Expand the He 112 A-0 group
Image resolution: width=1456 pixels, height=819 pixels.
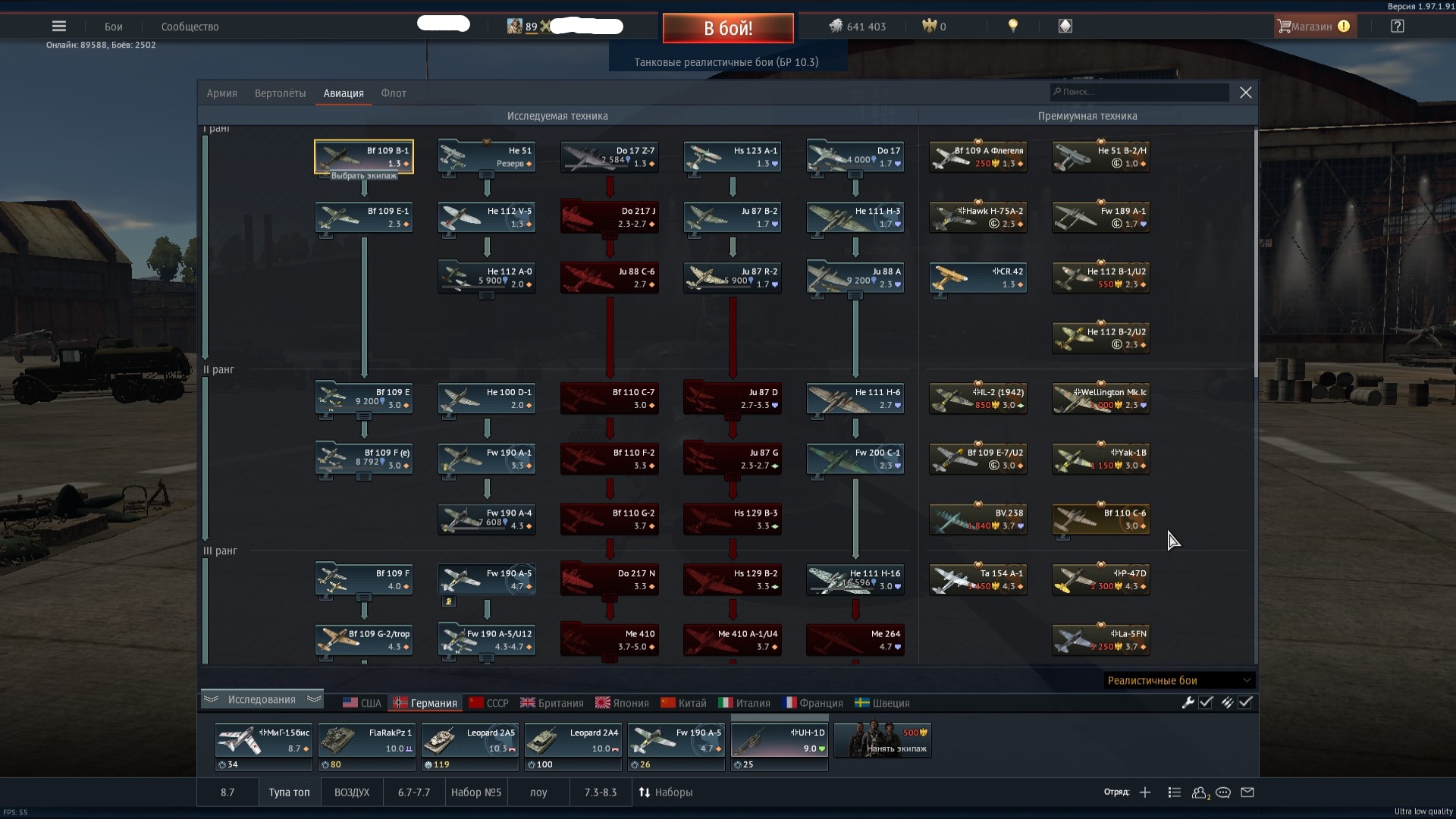point(487,296)
